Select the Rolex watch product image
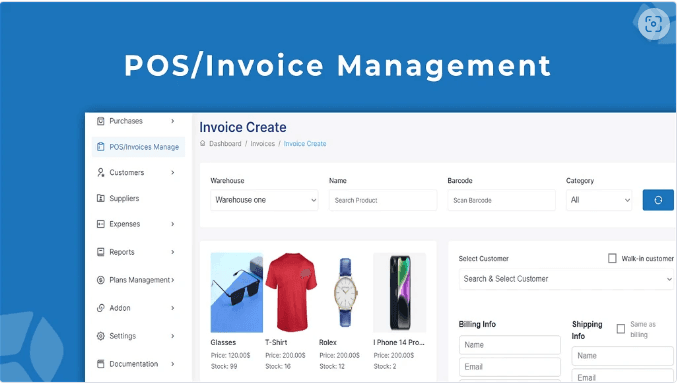Image resolution: width=693 pixels, height=390 pixels. (345, 292)
